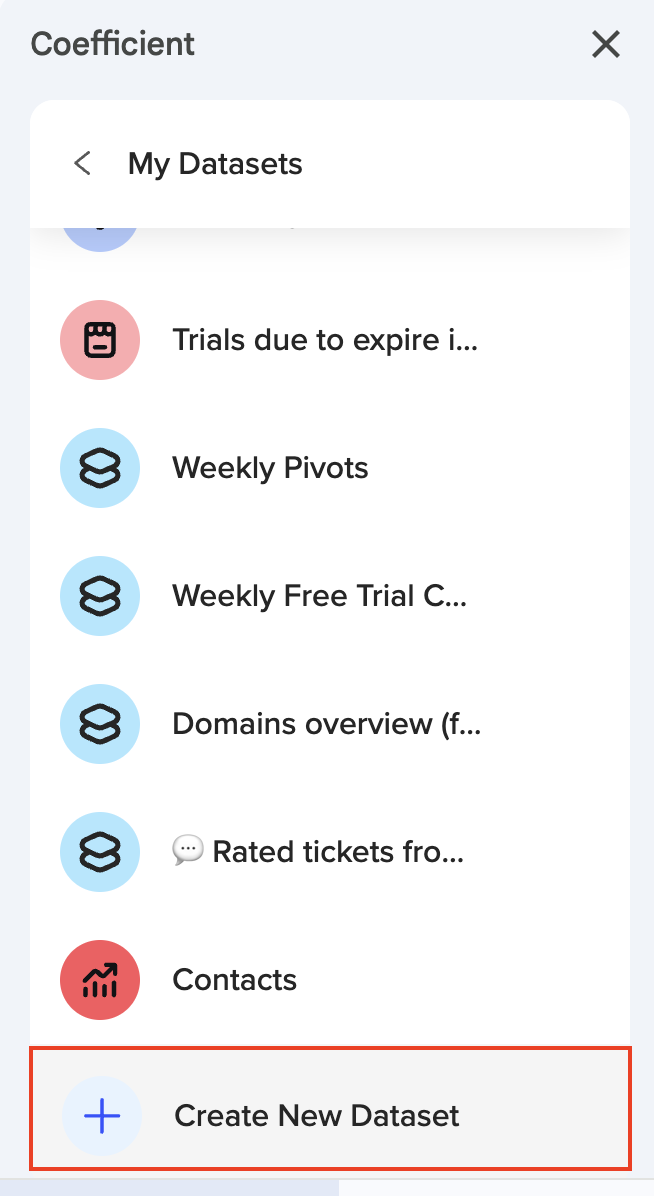The height and width of the screenshot is (1196, 654).
Task: Click the blue plus icon for new dataset
Action: (x=102, y=1116)
